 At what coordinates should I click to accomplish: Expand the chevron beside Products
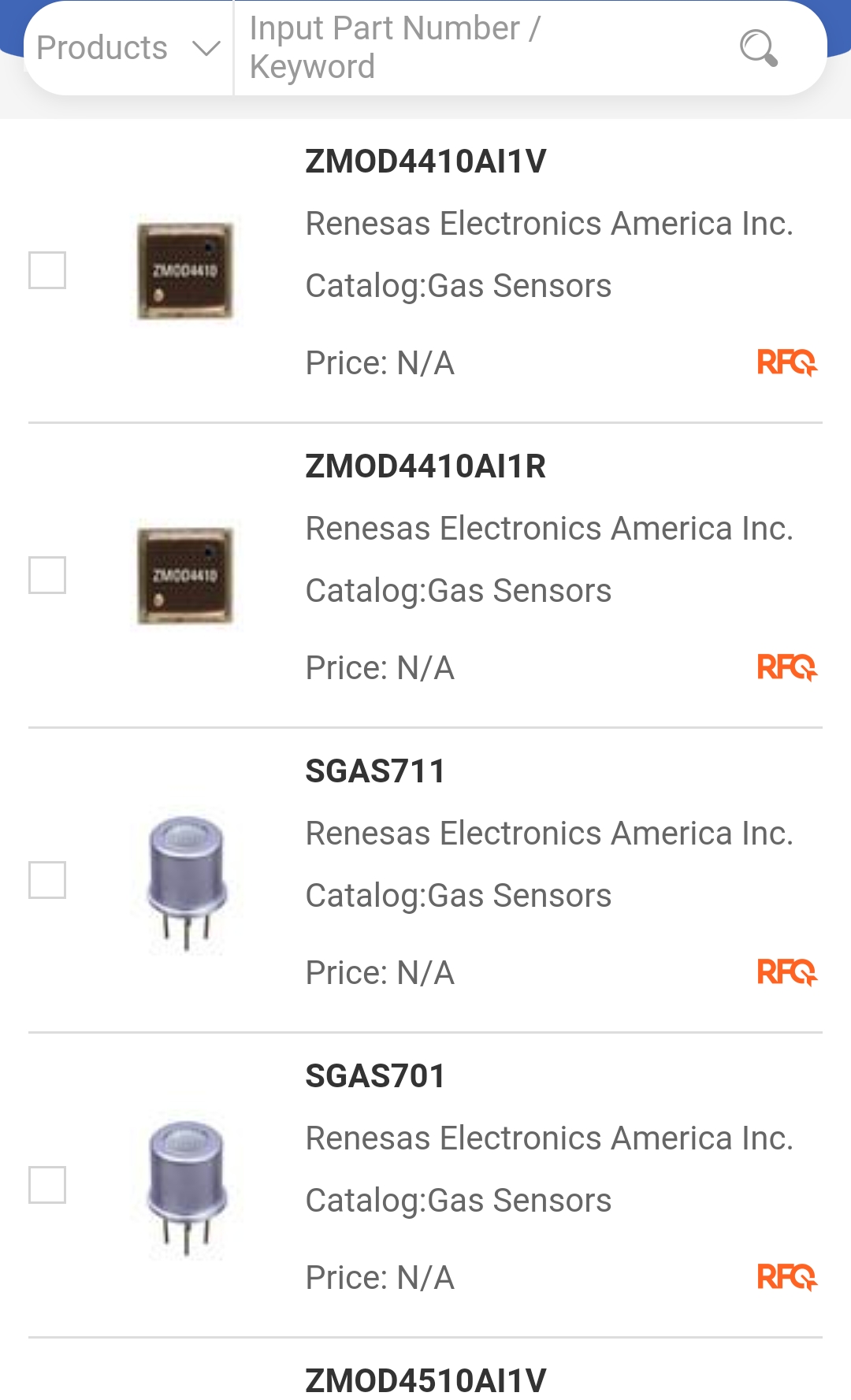tap(206, 49)
